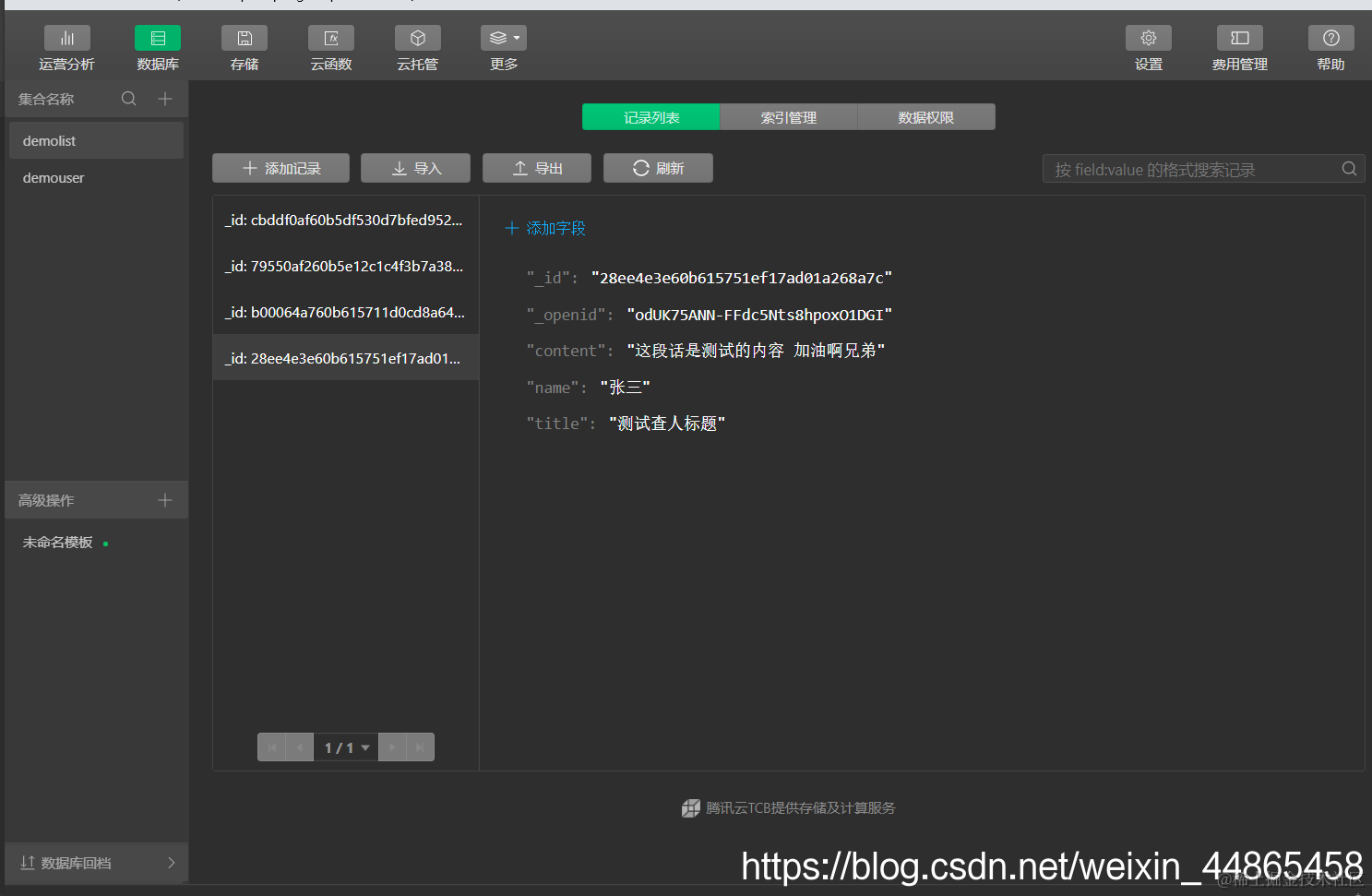The height and width of the screenshot is (896, 1372).
Task: Select record _id cbddf0af60b5df530d7bfed952
Action: pos(345,220)
